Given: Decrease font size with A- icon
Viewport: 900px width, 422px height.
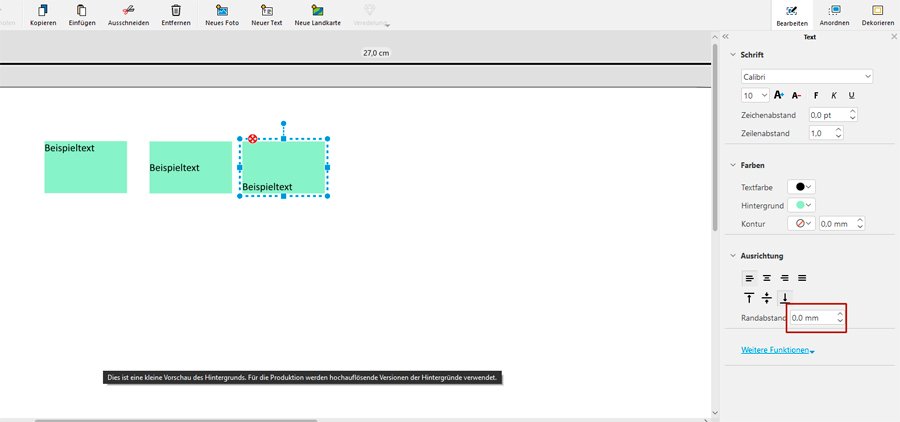Looking at the screenshot, I should [x=796, y=95].
